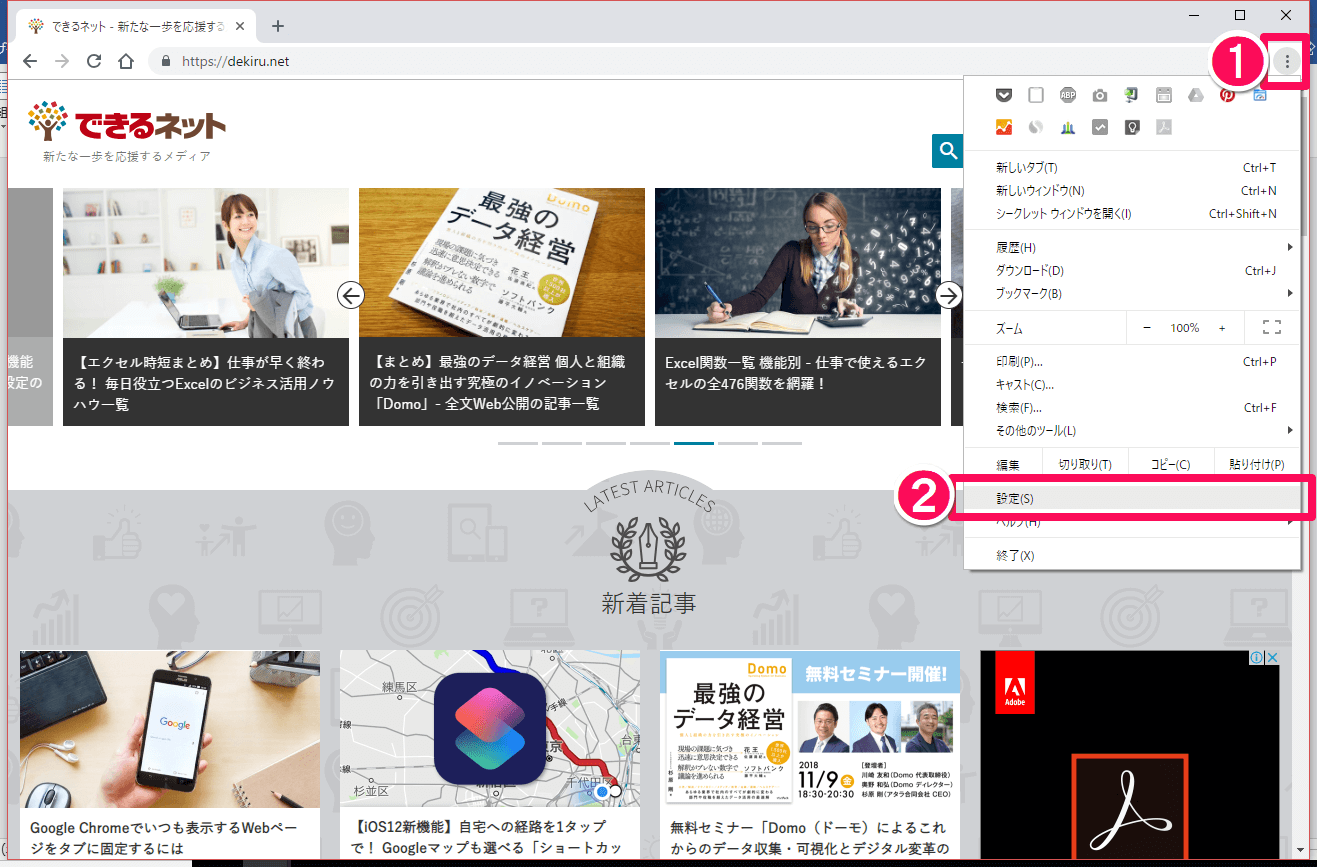
Task: Open the AdChoices info icon on Adobe ad
Action: pyautogui.click(x=1258, y=657)
